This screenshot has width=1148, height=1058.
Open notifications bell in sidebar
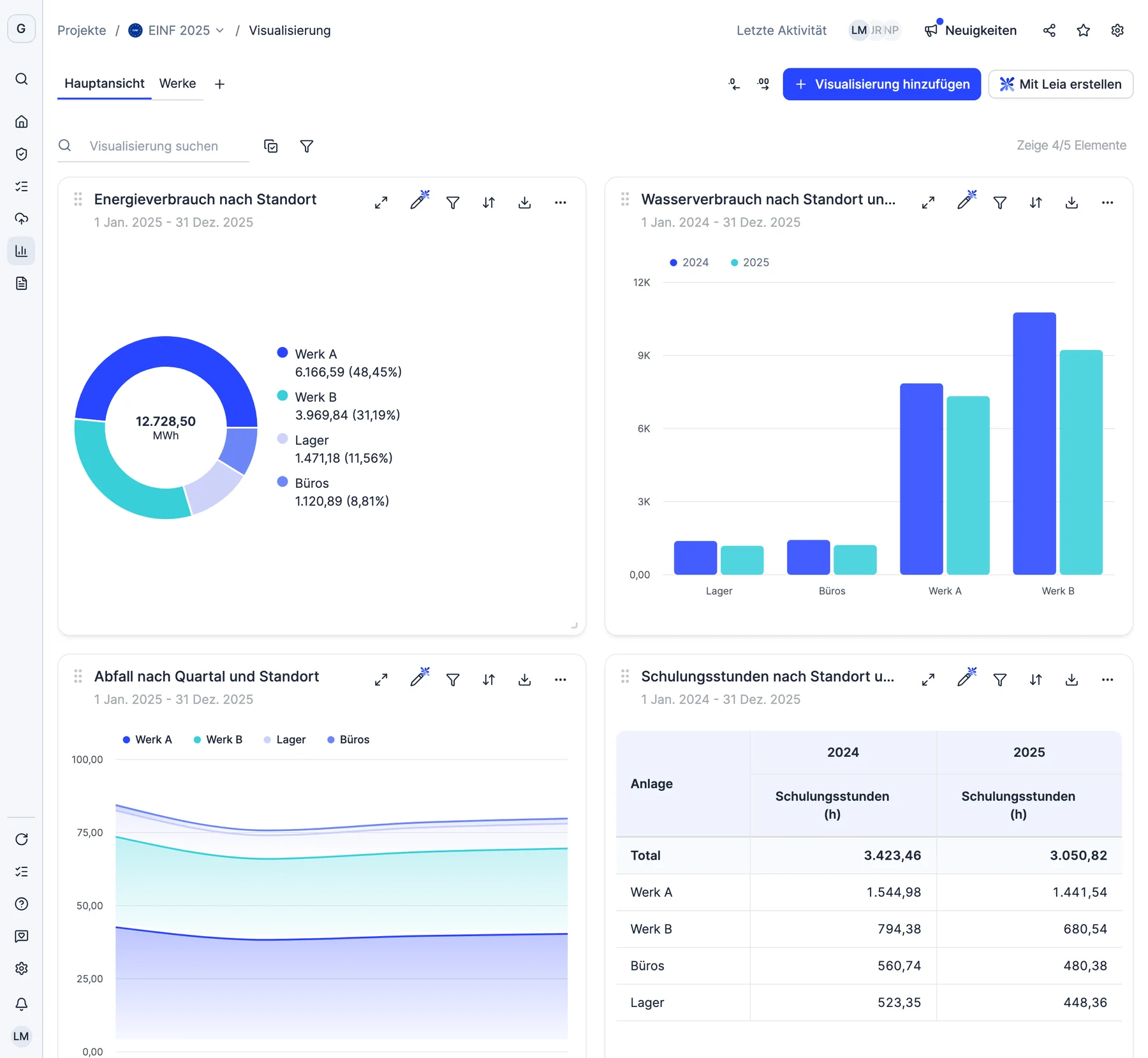[21, 1004]
